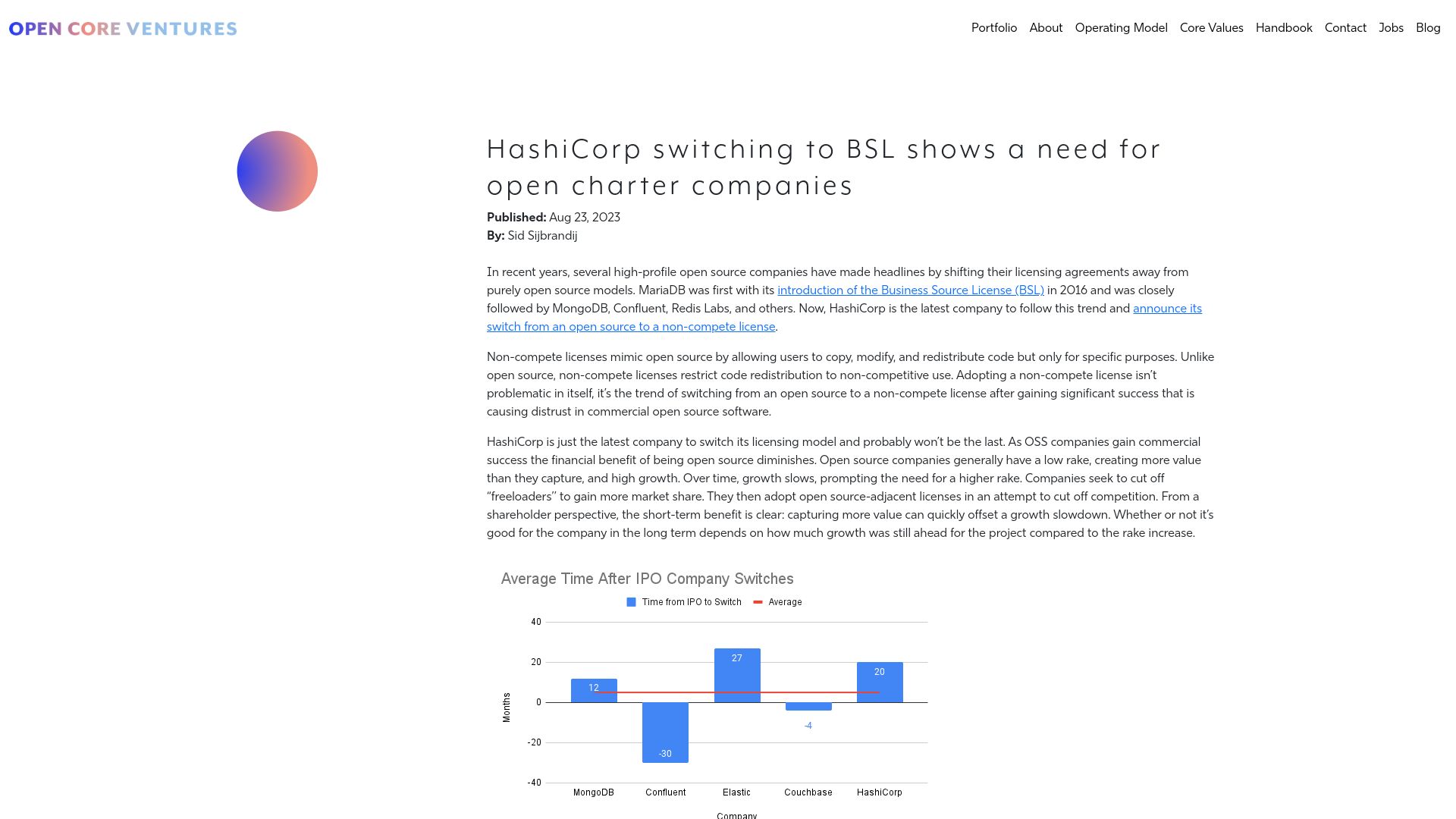Click the published date Aug 23, 2023
This screenshot has height=819, width=1456.
pos(584,218)
